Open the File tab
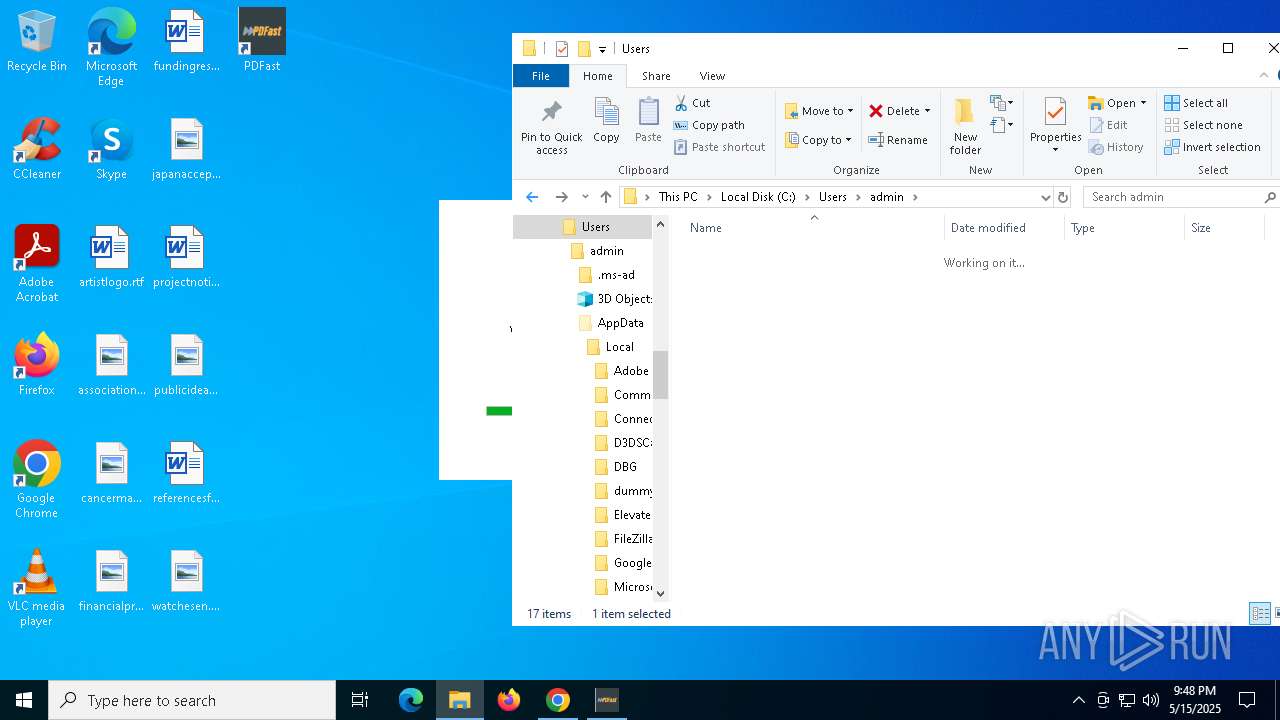1280x720 pixels. point(541,76)
